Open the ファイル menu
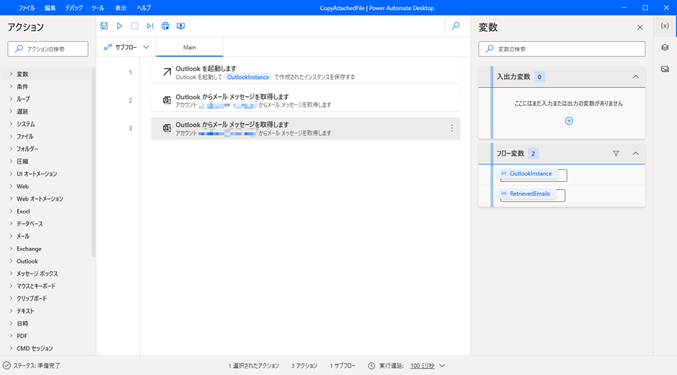 tap(26, 8)
